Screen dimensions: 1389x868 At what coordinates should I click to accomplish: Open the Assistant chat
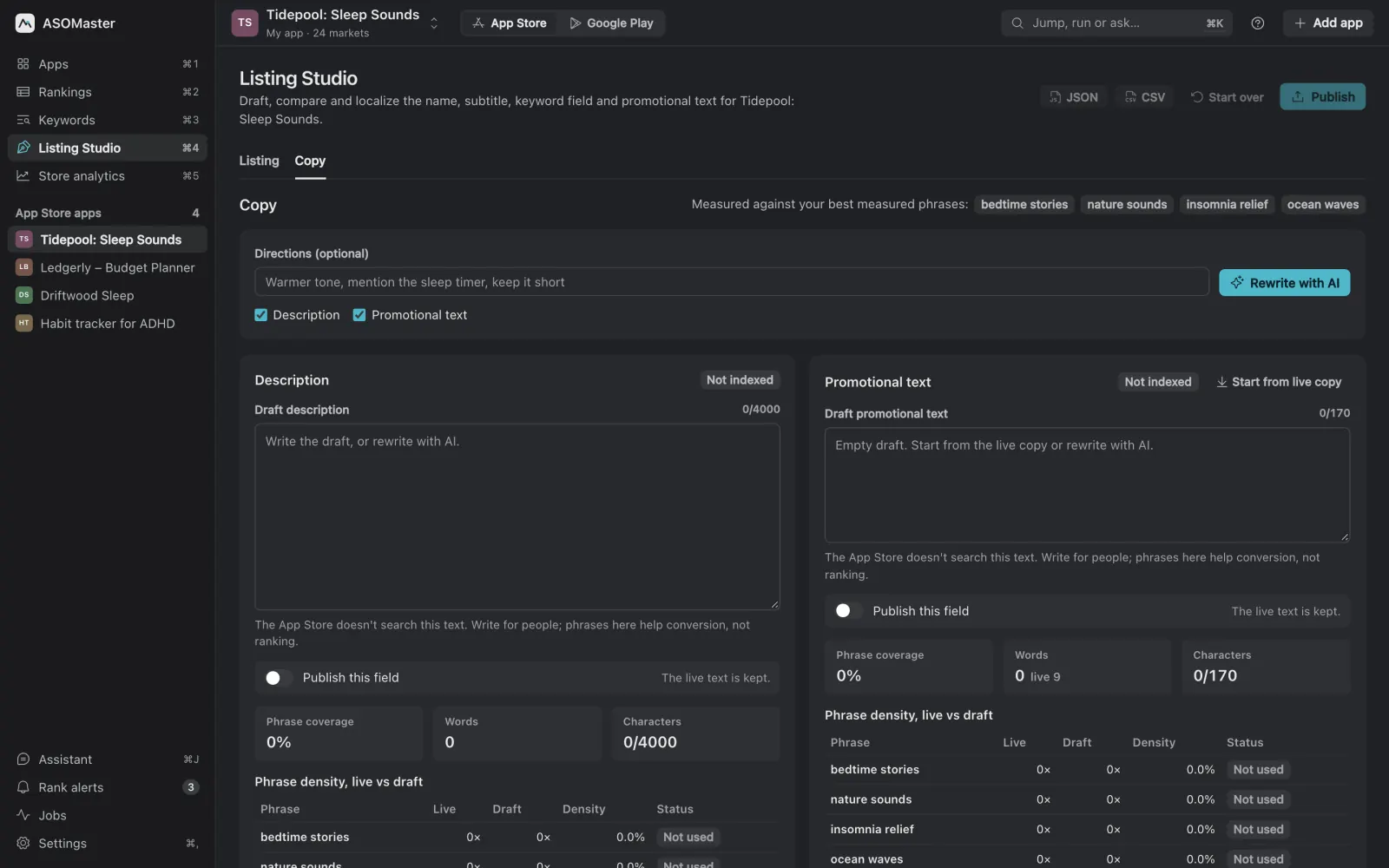coord(108,759)
